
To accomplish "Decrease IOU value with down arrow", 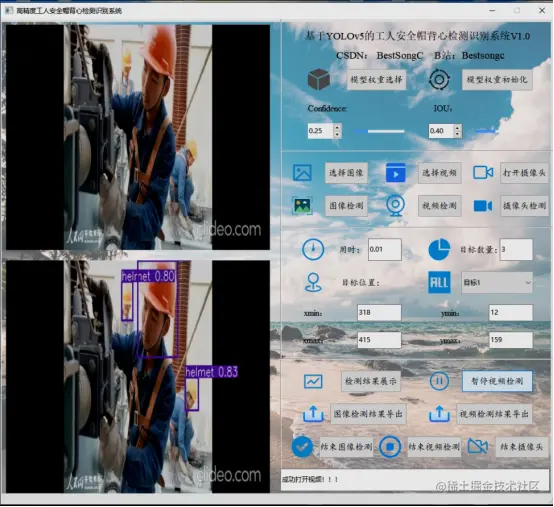I will coord(458,134).
